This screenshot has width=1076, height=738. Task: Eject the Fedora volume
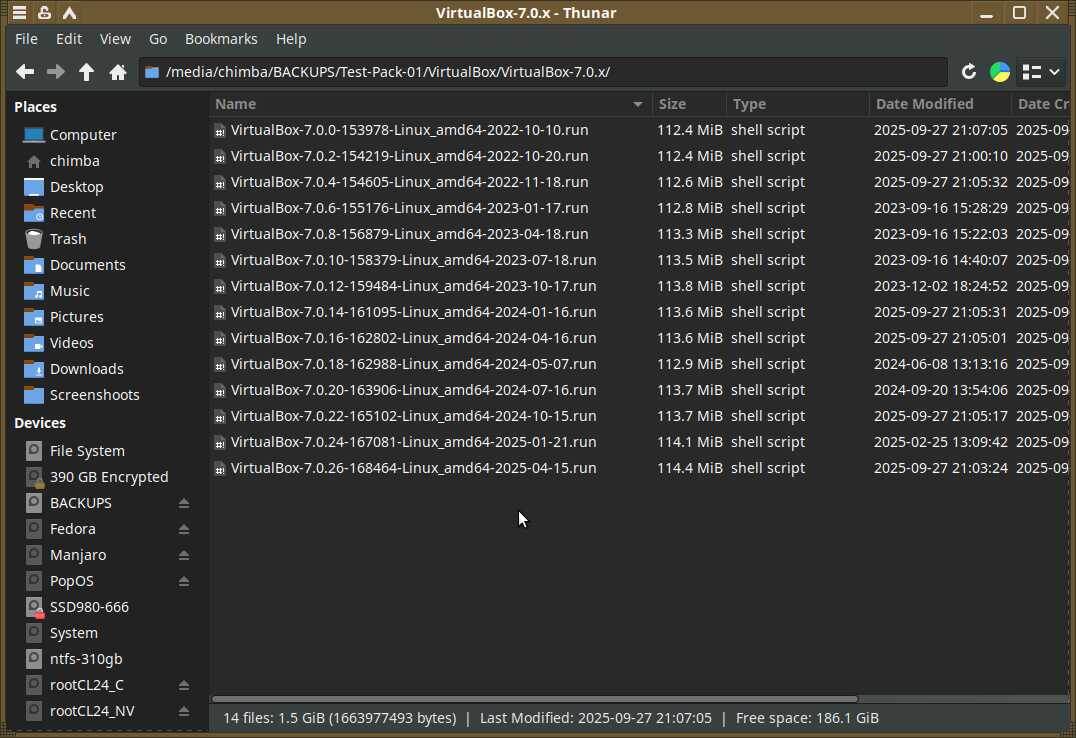tap(184, 529)
